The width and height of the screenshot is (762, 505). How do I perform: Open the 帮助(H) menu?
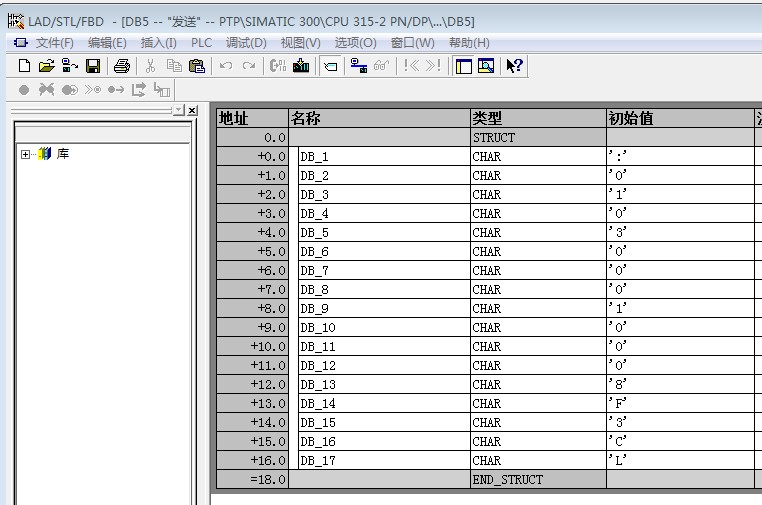point(469,43)
